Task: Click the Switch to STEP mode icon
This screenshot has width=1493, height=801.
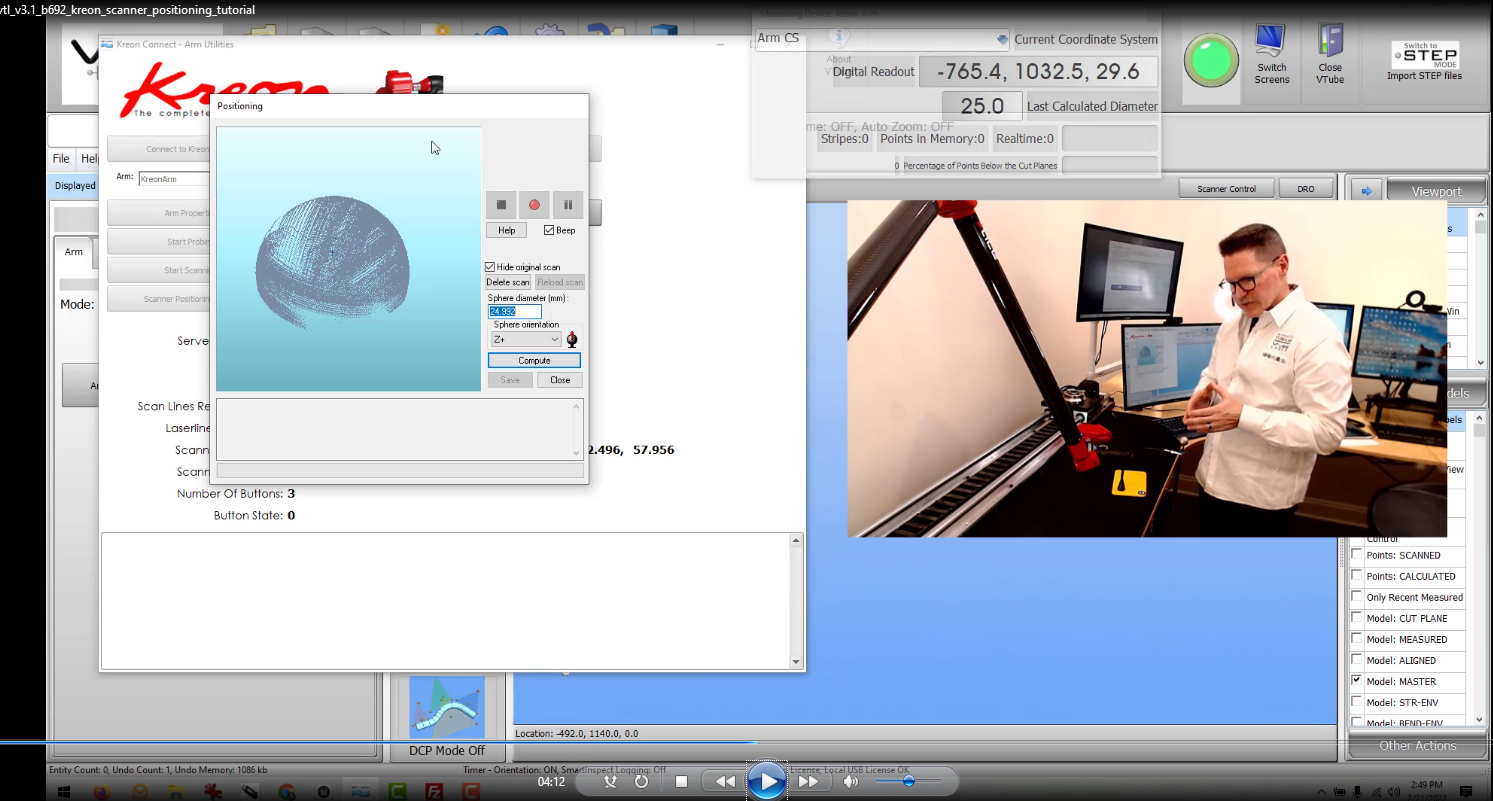Action: (x=1424, y=55)
